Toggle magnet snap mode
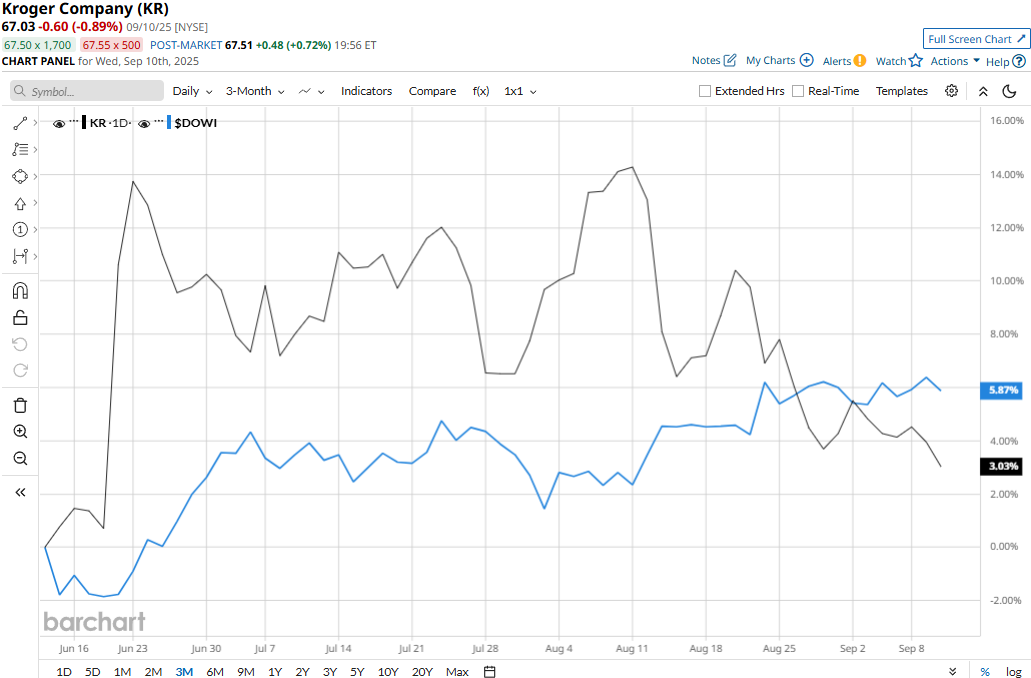 [x=20, y=291]
